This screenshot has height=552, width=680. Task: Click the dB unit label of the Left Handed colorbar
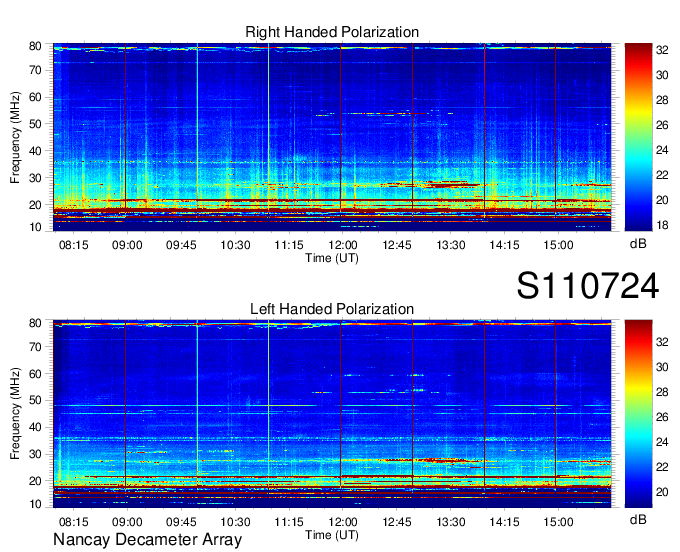(638, 519)
